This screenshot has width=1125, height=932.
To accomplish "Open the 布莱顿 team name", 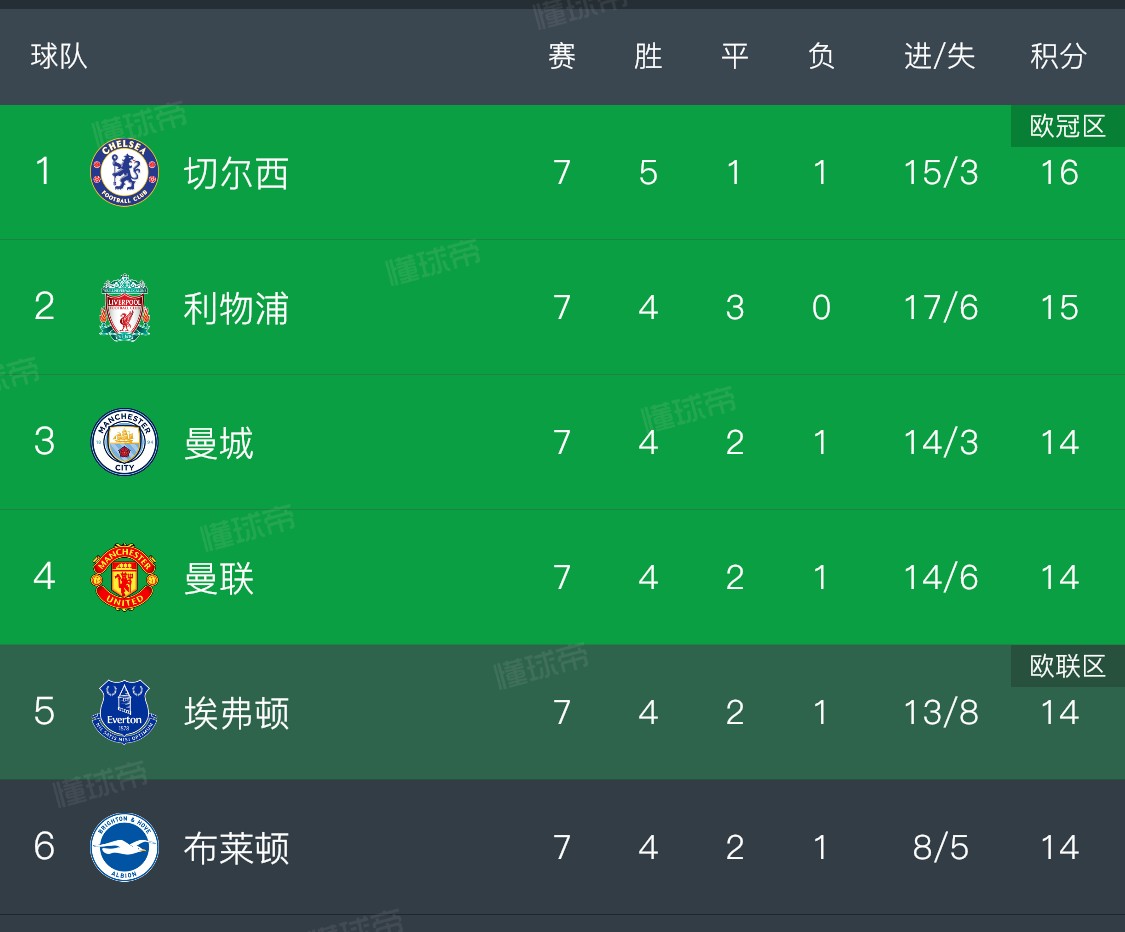I will 236,848.
